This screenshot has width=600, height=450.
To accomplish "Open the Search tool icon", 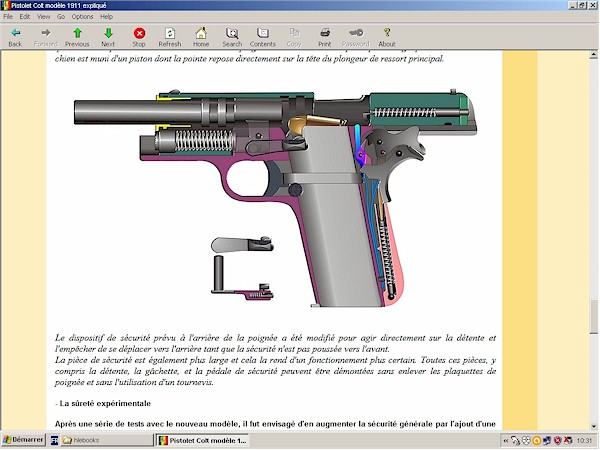I will [x=232, y=33].
